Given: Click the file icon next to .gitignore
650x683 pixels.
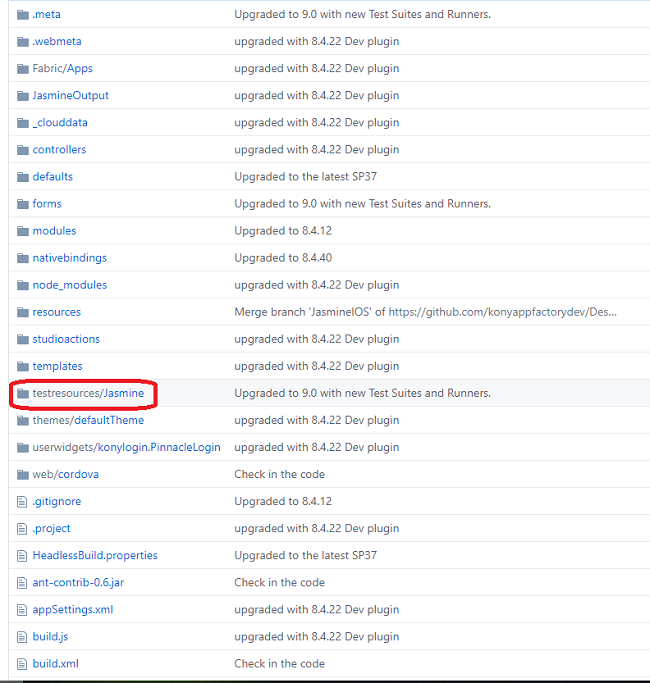Looking at the screenshot, I should [x=23, y=501].
